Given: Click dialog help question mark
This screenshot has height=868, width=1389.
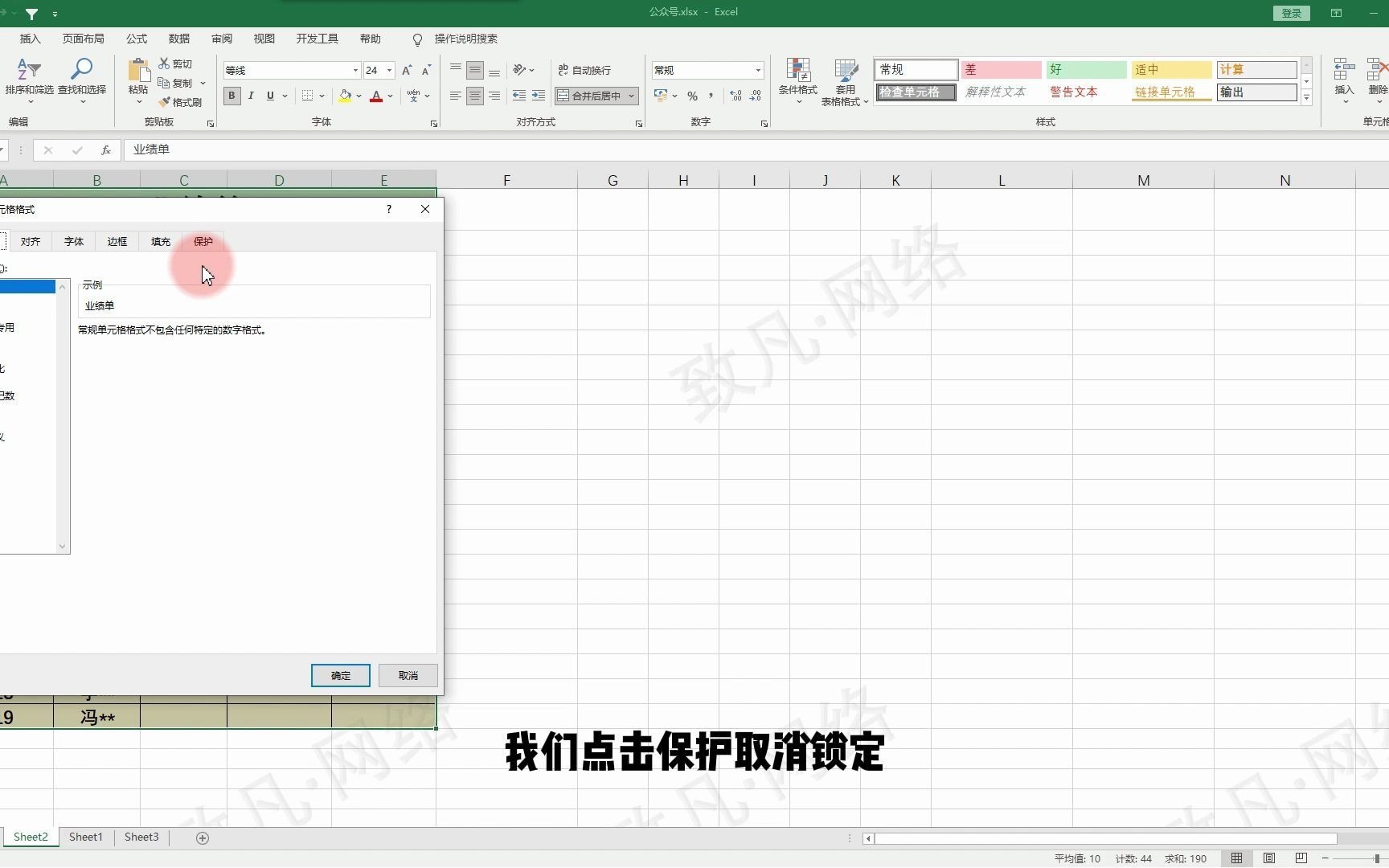Looking at the screenshot, I should click(x=389, y=209).
